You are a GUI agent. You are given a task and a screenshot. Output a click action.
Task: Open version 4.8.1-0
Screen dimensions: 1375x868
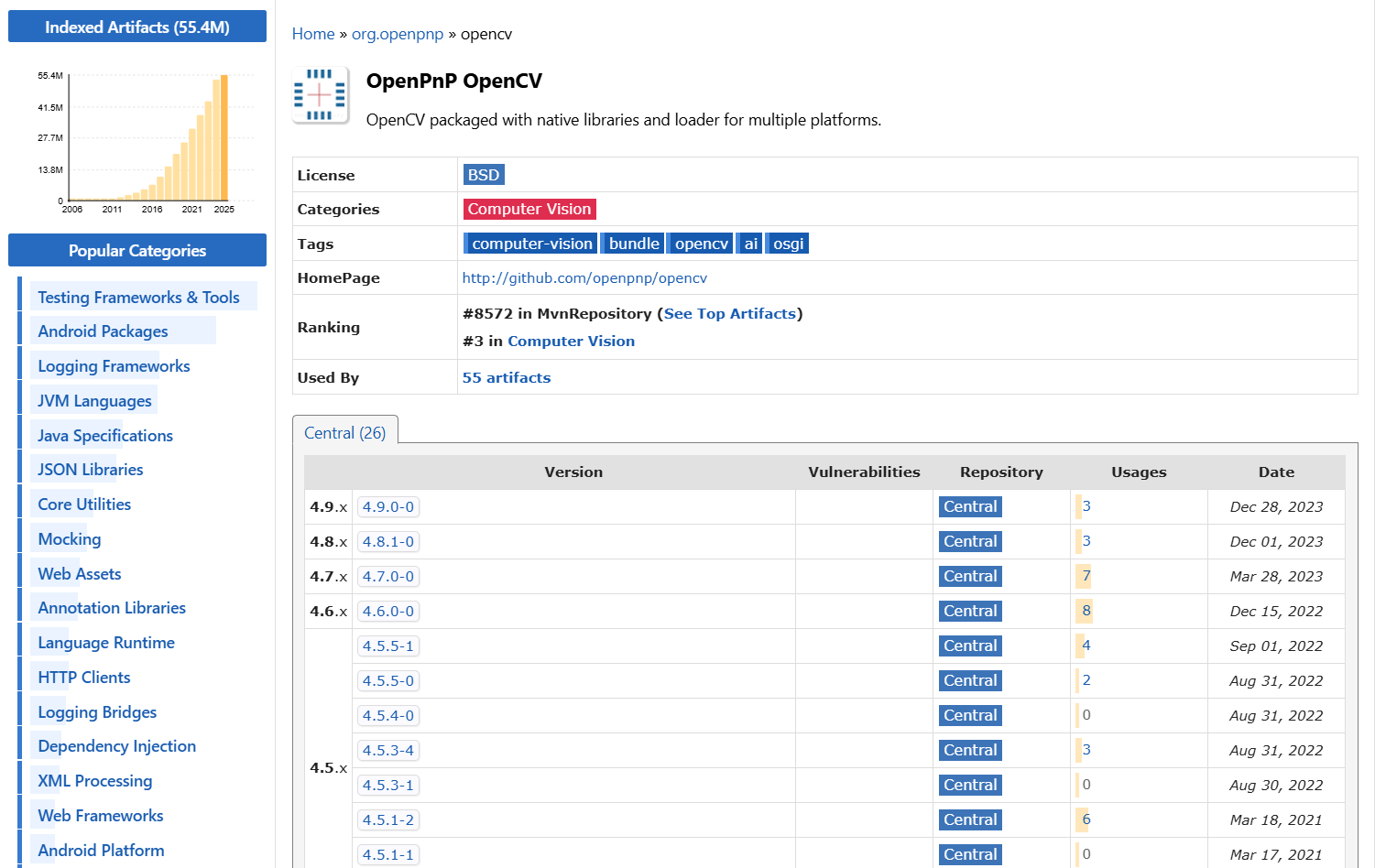click(388, 541)
